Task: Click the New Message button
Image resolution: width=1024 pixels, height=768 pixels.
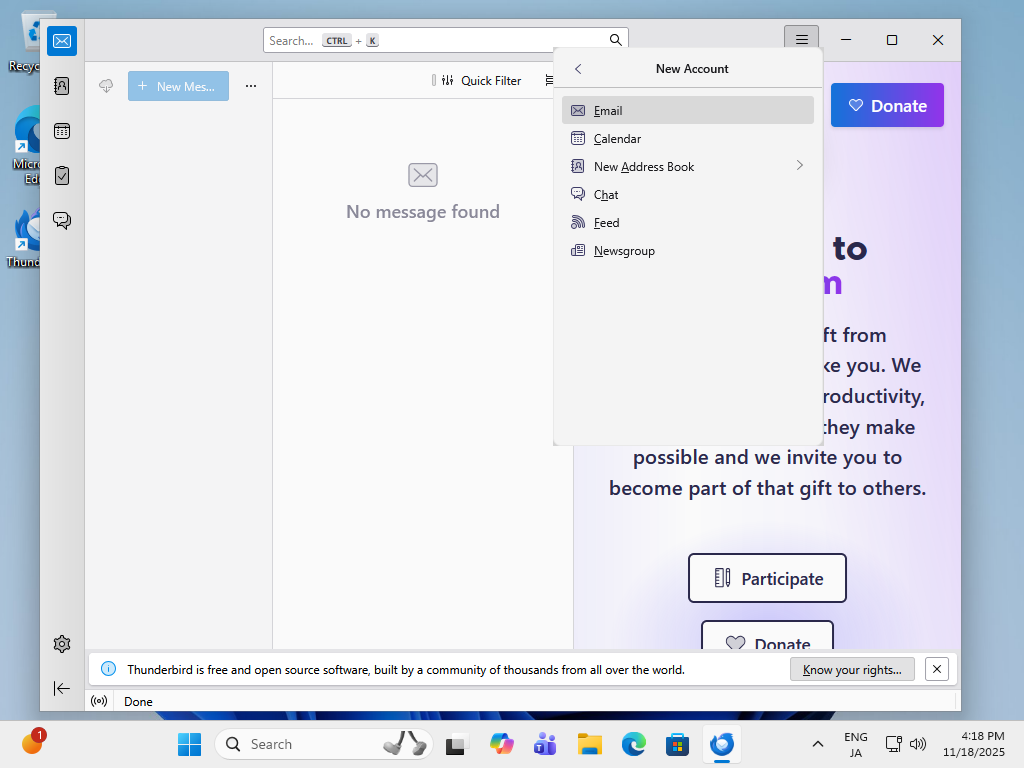Action: tap(178, 86)
